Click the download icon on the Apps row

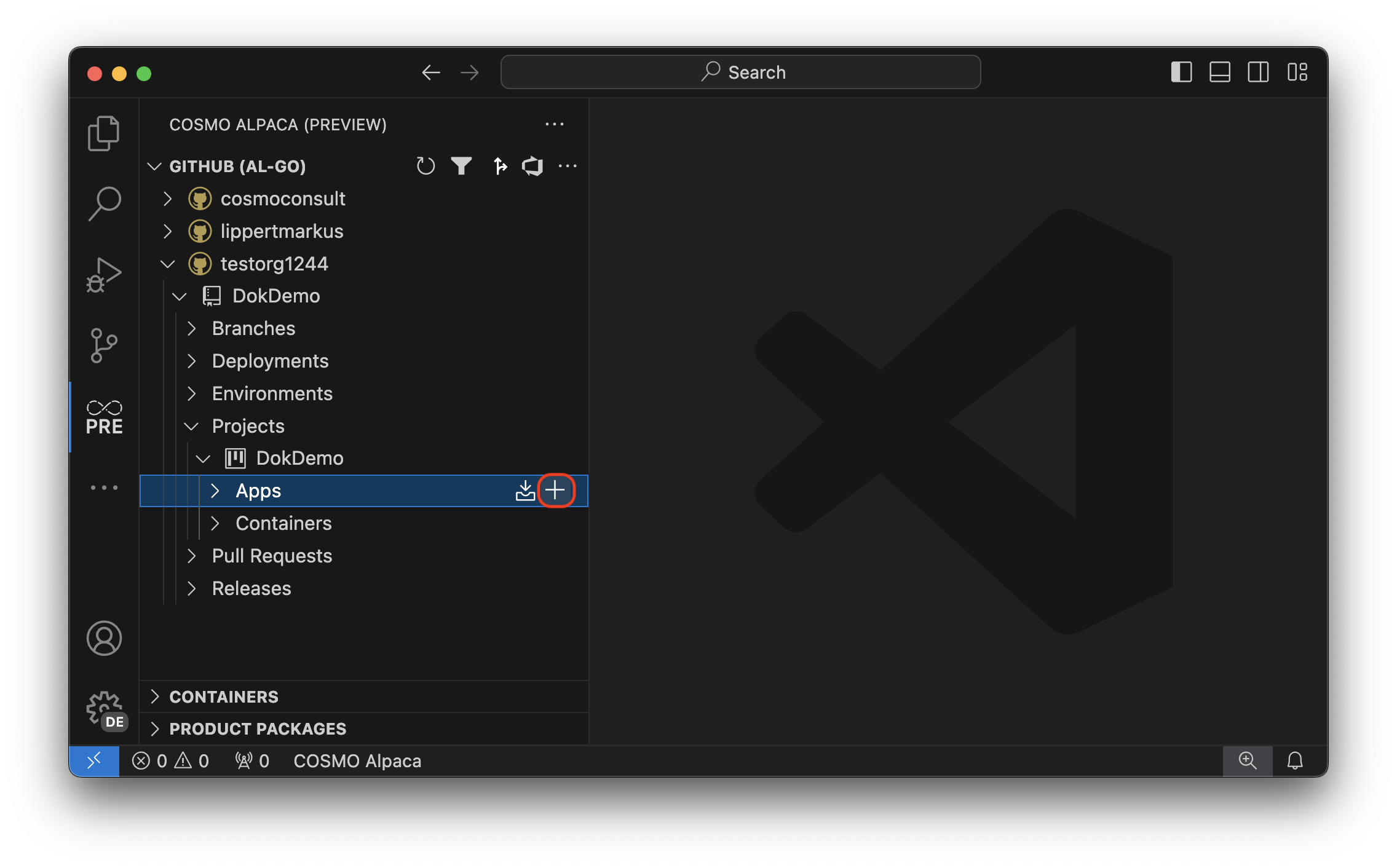(525, 490)
